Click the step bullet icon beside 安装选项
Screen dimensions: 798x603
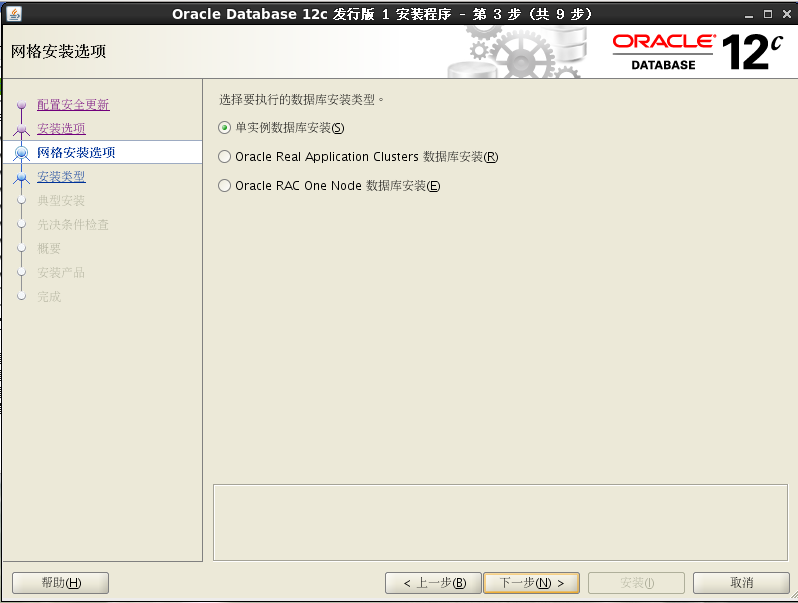click(21, 129)
